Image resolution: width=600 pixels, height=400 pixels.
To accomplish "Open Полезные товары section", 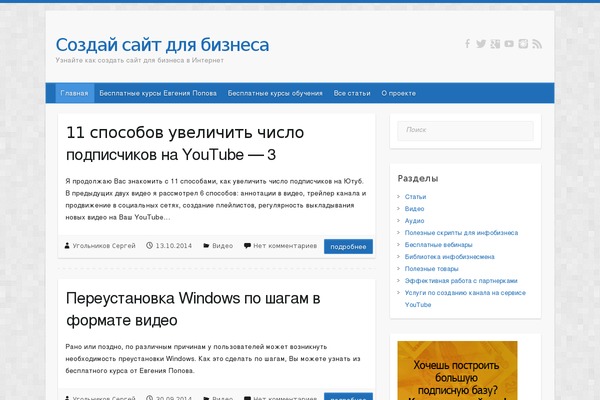I will tap(431, 269).
